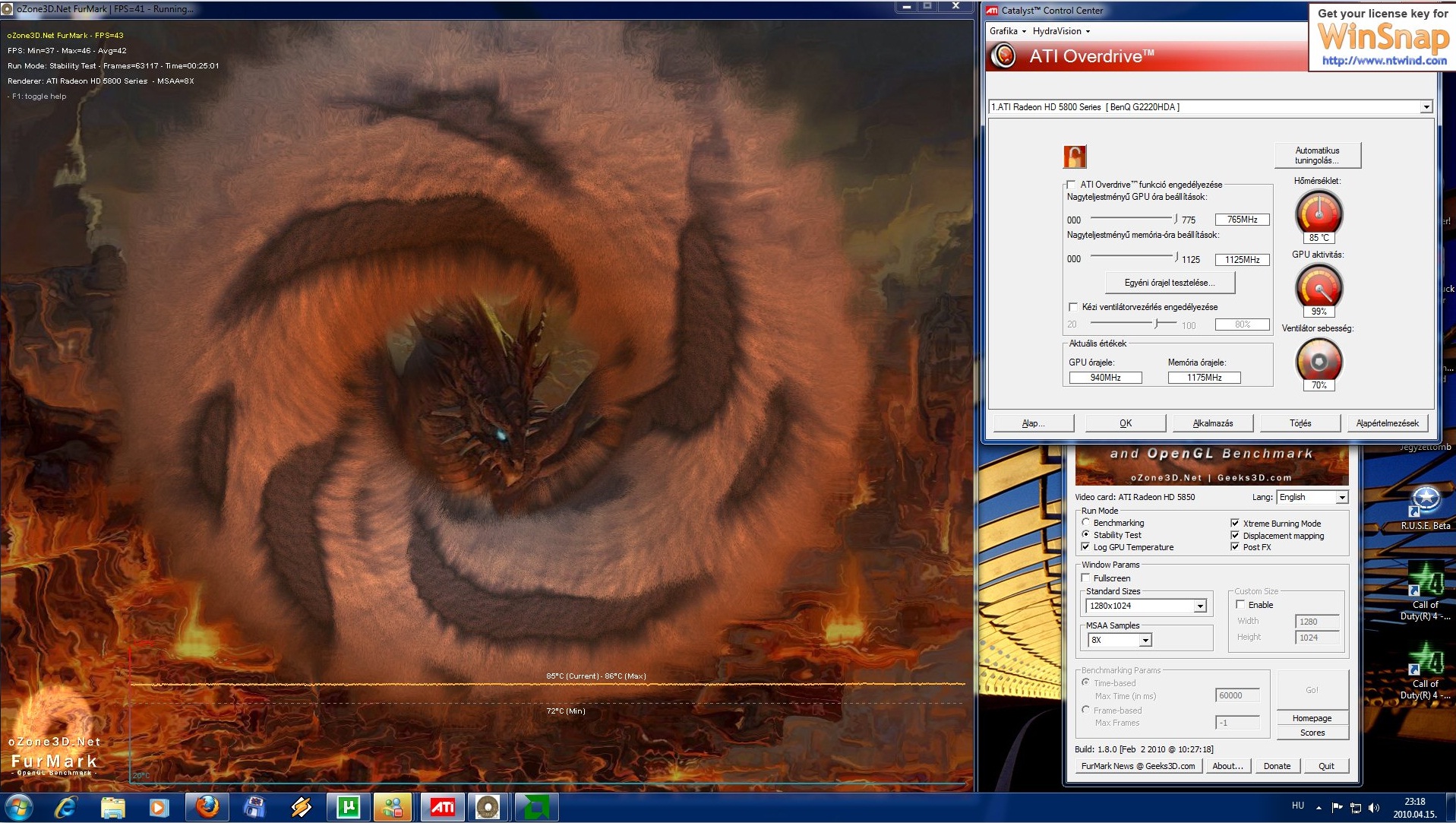Click the 1125MHz memory clock field
Screen dimensions: 1456x823
click(x=1242, y=260)
